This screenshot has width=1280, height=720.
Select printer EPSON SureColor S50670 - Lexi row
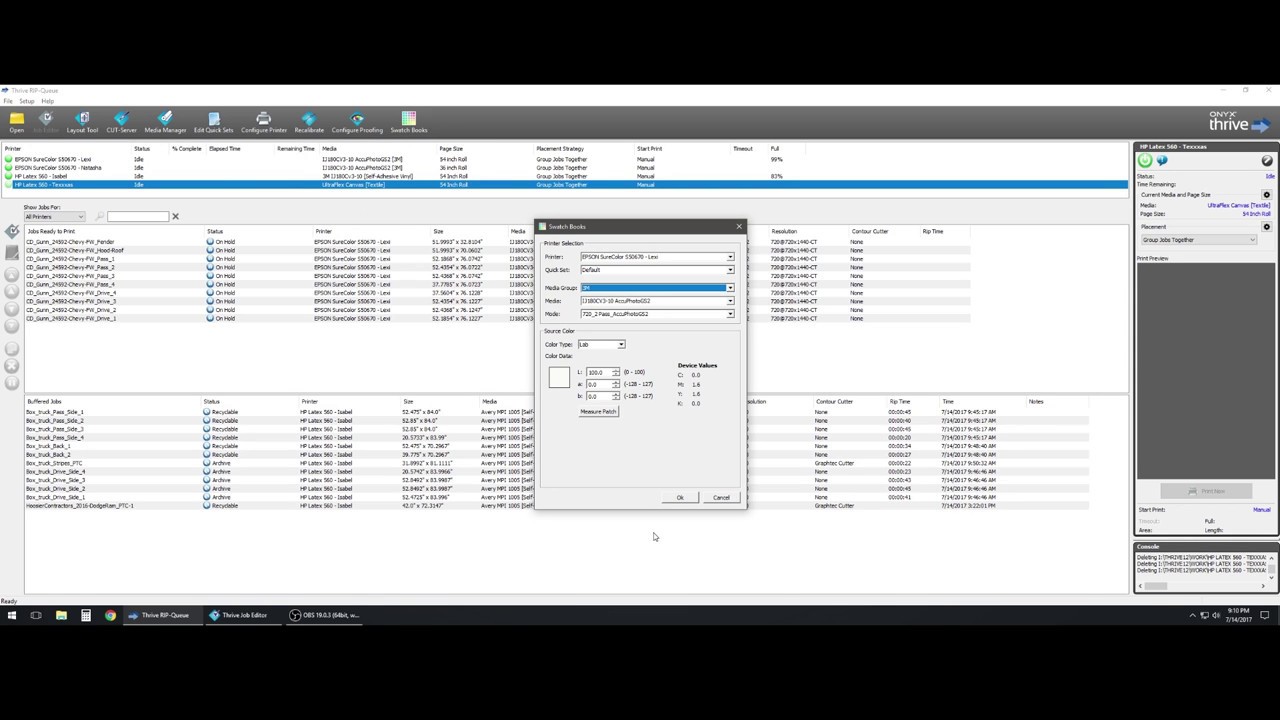(565, 159)
